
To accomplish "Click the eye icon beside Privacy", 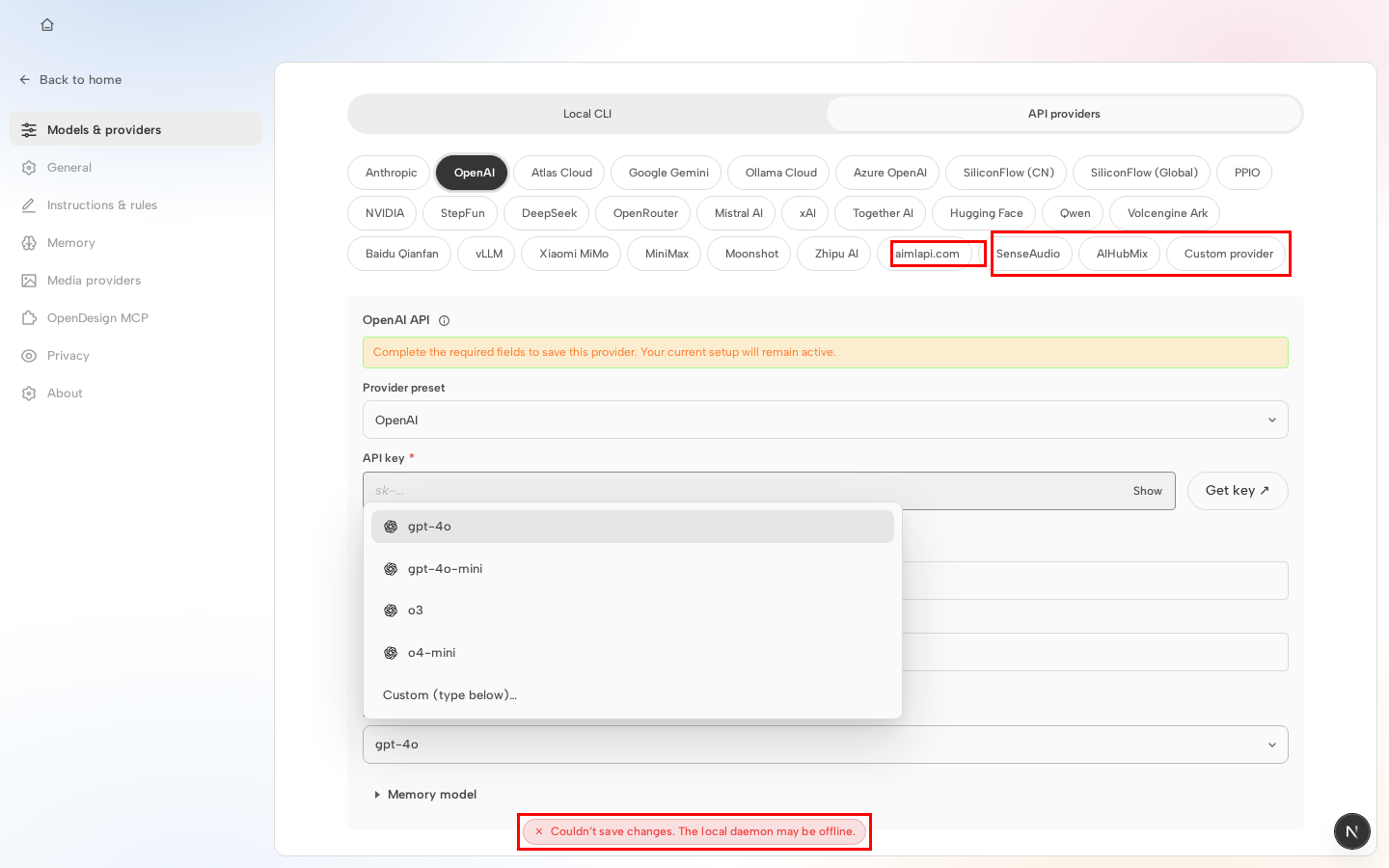I will click(29, 356).
